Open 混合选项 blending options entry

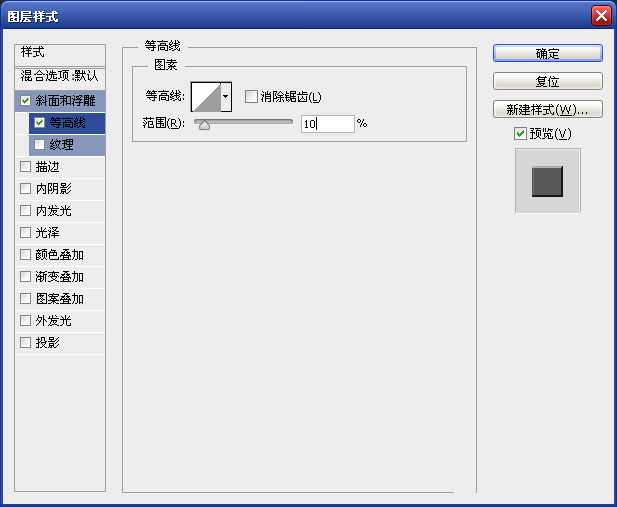(x=60, y=76)
